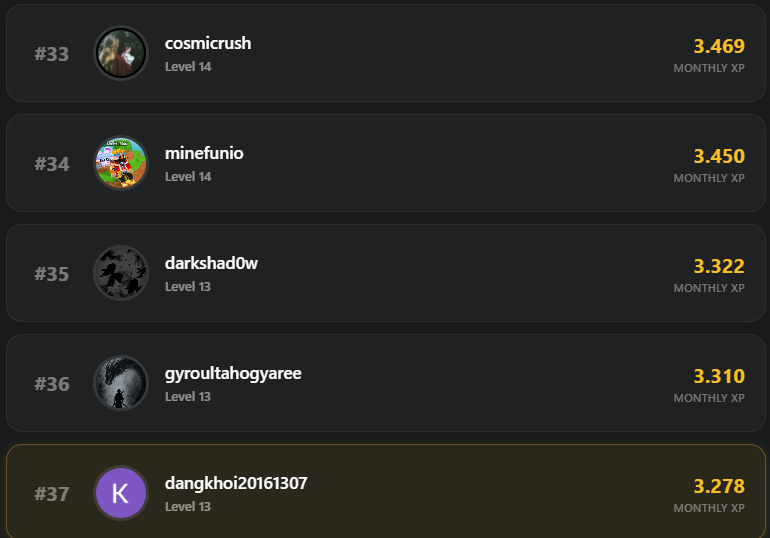Click the purple K avatar
Image resolution: width=770 pixels, height=538 pixels.
[121, 493]
